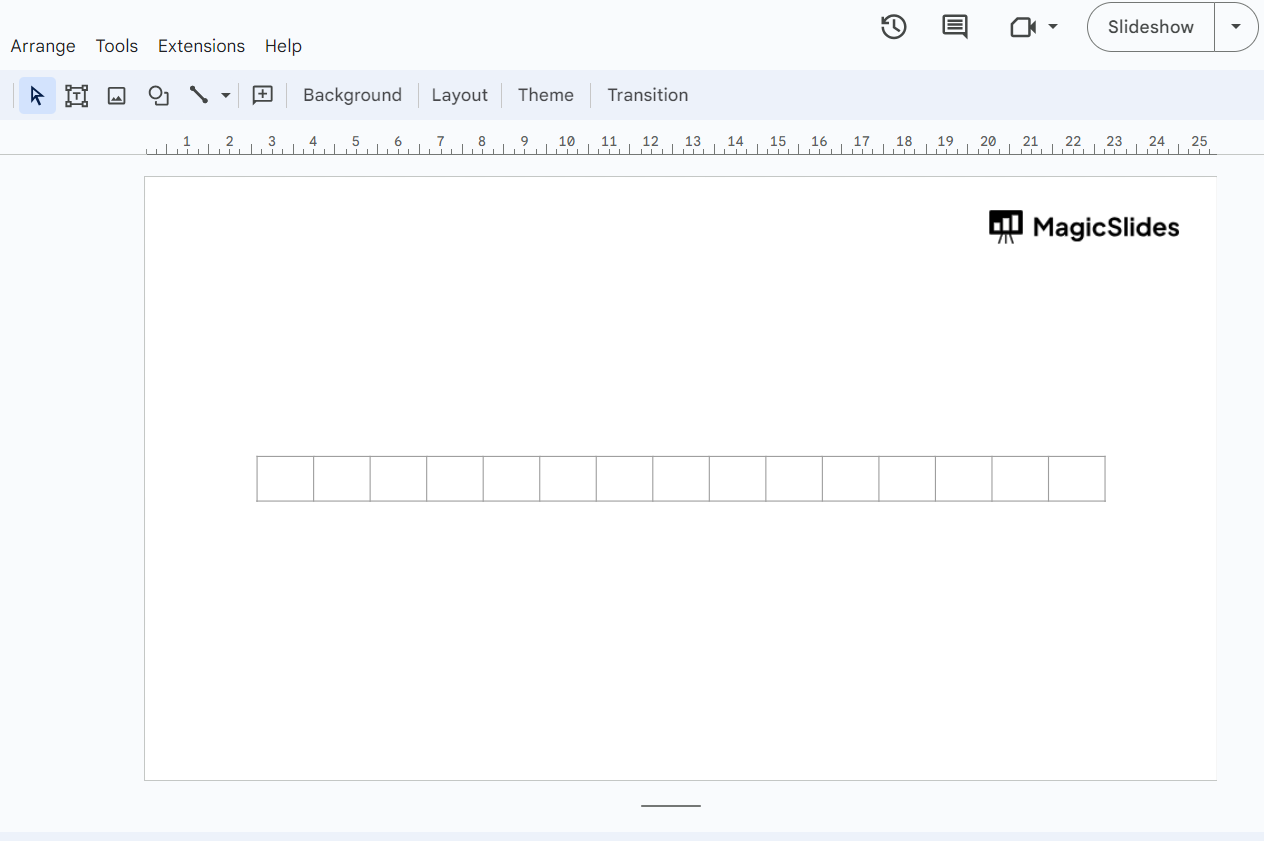Select the Line tool

(x=199, y=95)
